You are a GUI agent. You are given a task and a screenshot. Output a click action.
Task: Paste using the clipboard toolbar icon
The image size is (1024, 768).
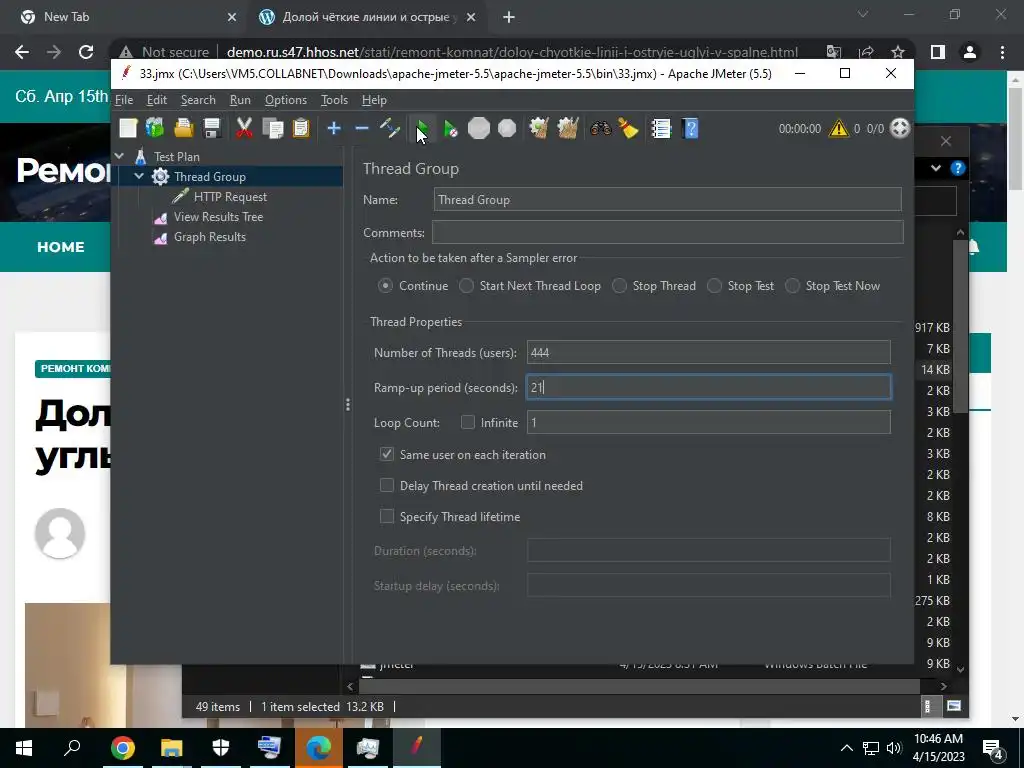click(300, 128)
